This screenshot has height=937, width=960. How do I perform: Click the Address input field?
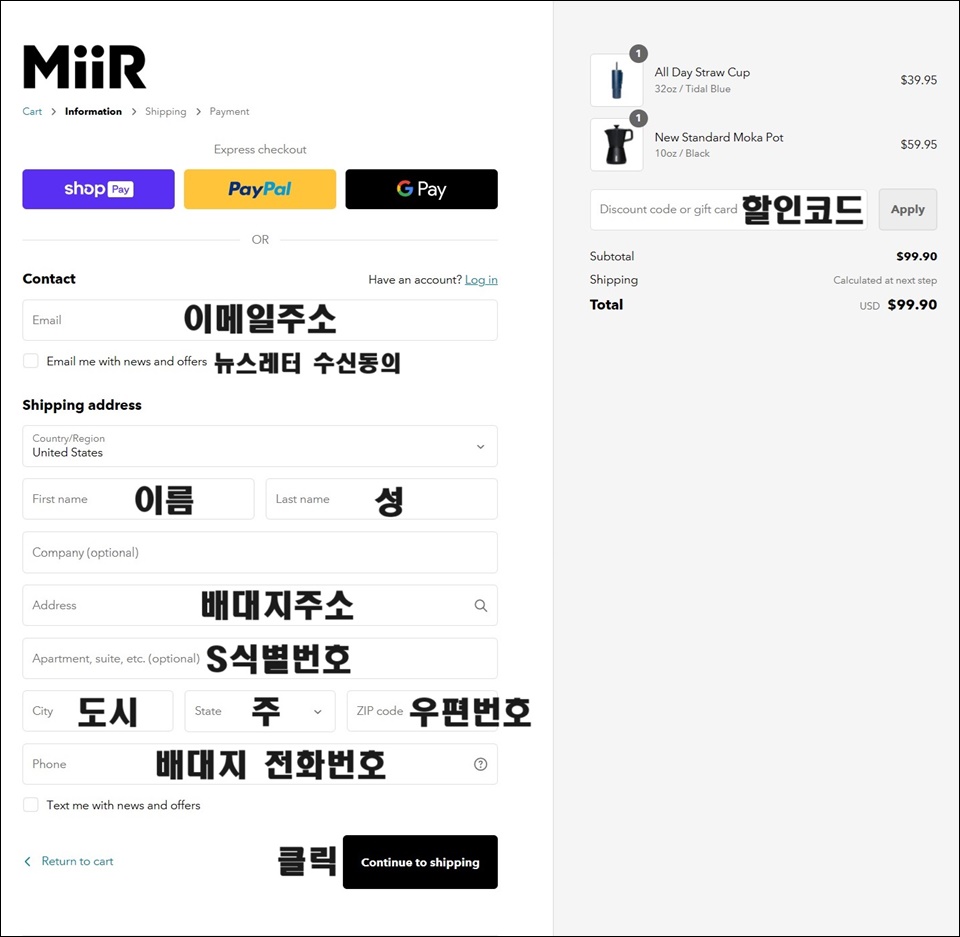pos(260,606)
